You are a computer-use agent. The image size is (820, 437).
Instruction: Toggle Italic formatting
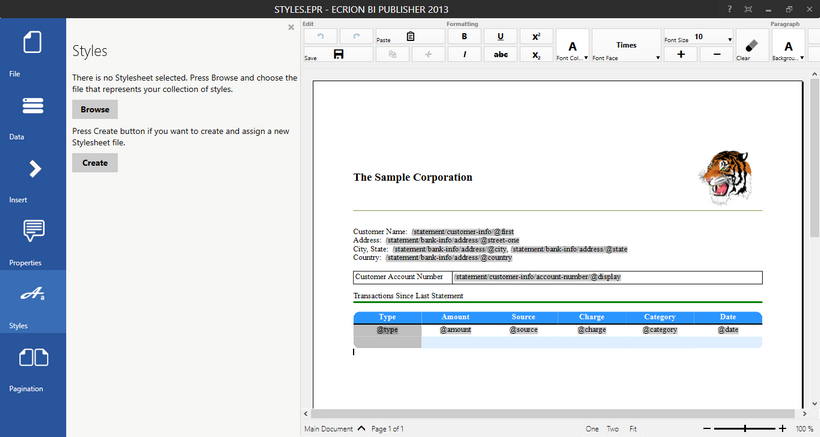(464, 55)
